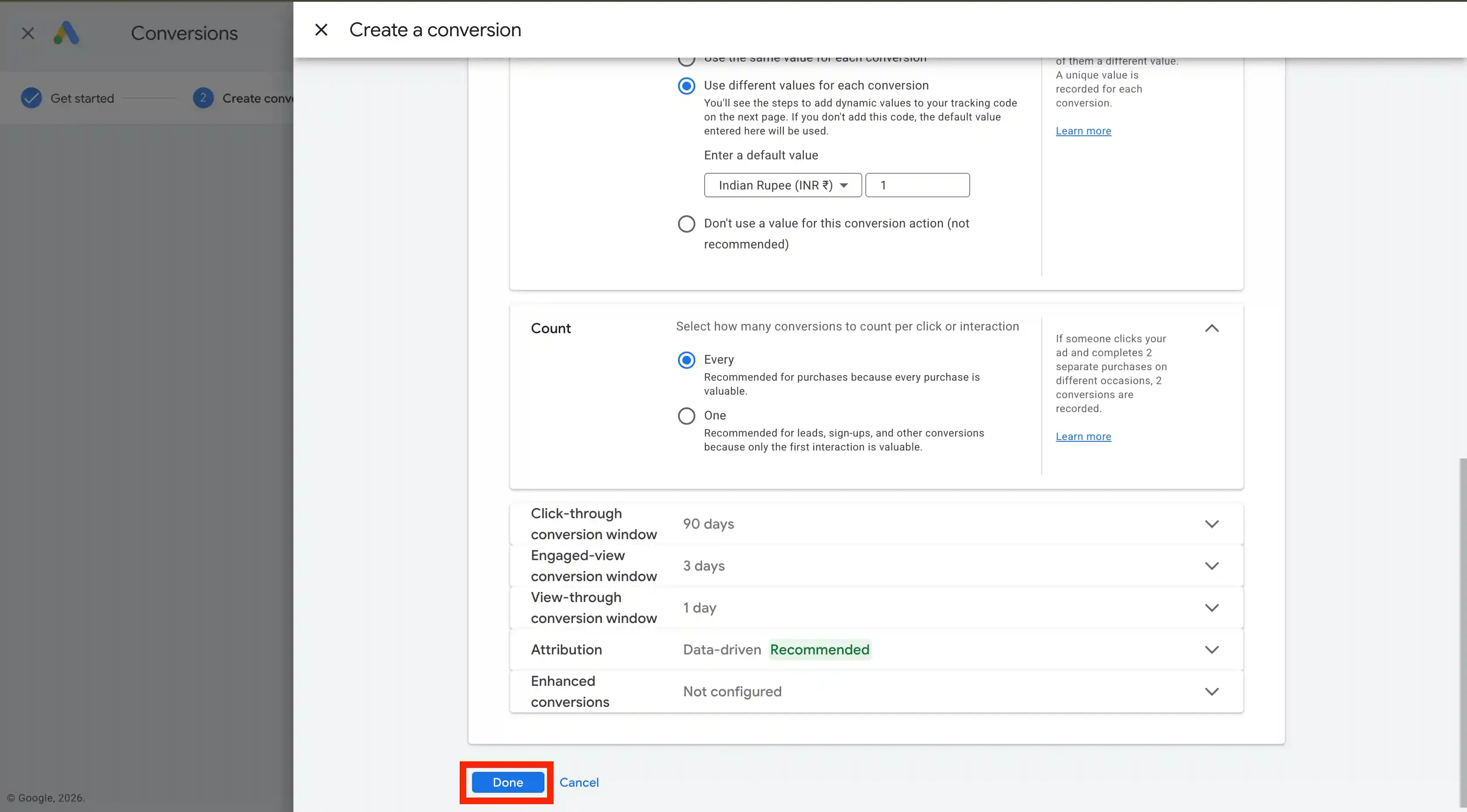Viewport: 1467px width, 812px height.
Task: Close the Conversions page behind the dialog
Action: [28, 33]
